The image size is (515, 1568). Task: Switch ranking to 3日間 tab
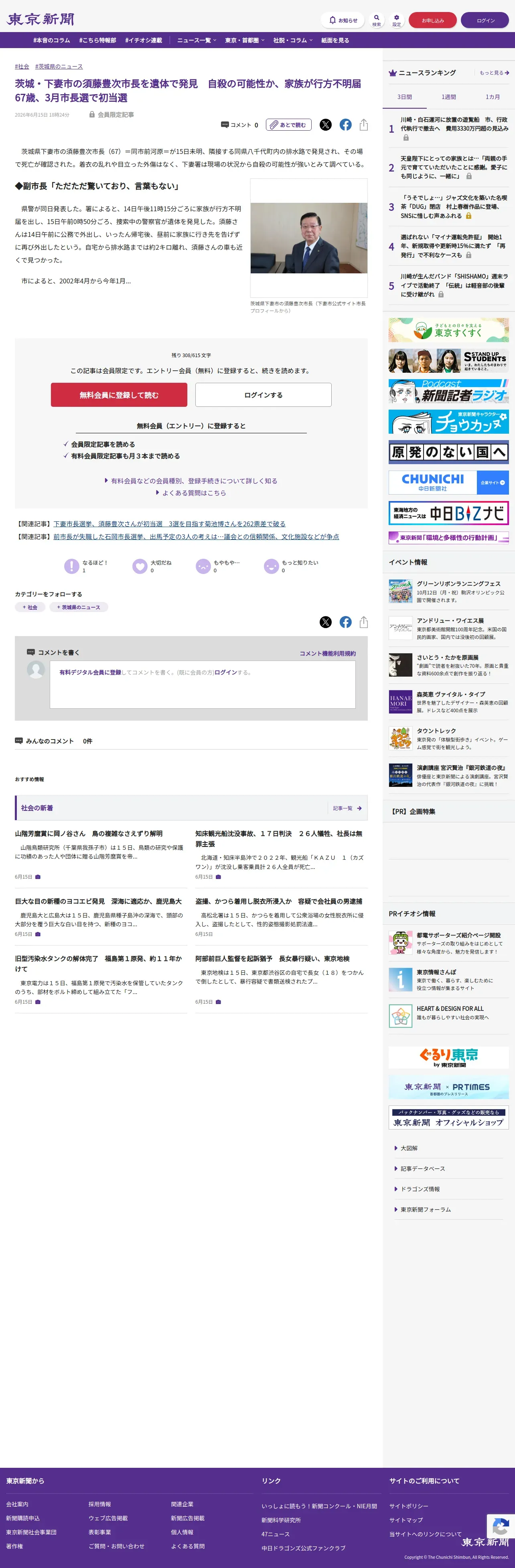(405, 97)
